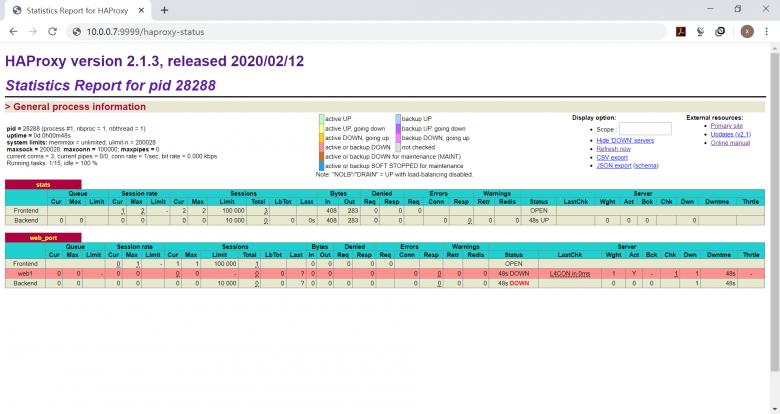The width and height of the screenshot is (780, 414).
Task: Click the active or backup DOWN swatch
Action: (321, 147)
